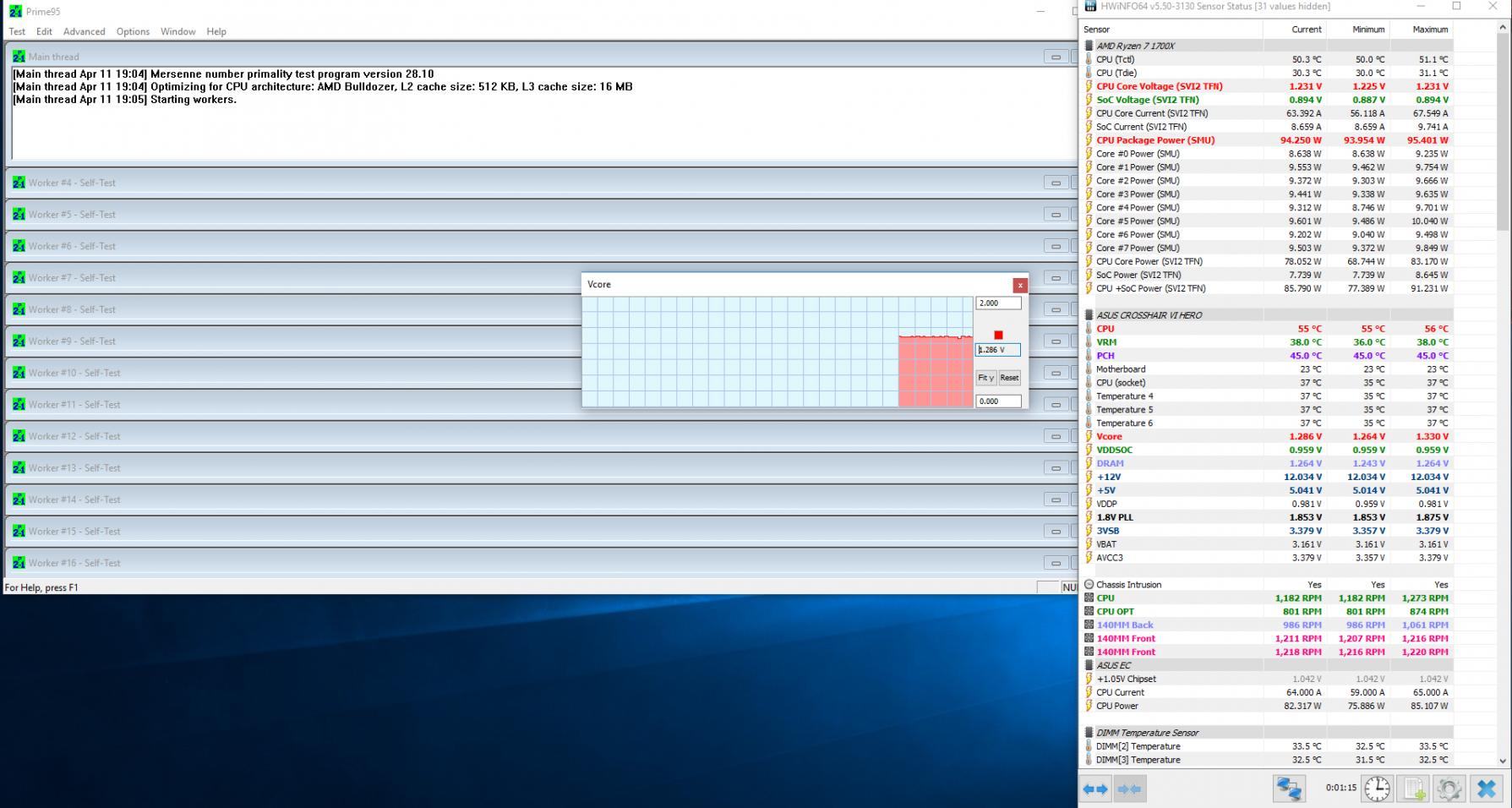Click the Worker #16 Self-Test window icon

(x=19, y=563)
